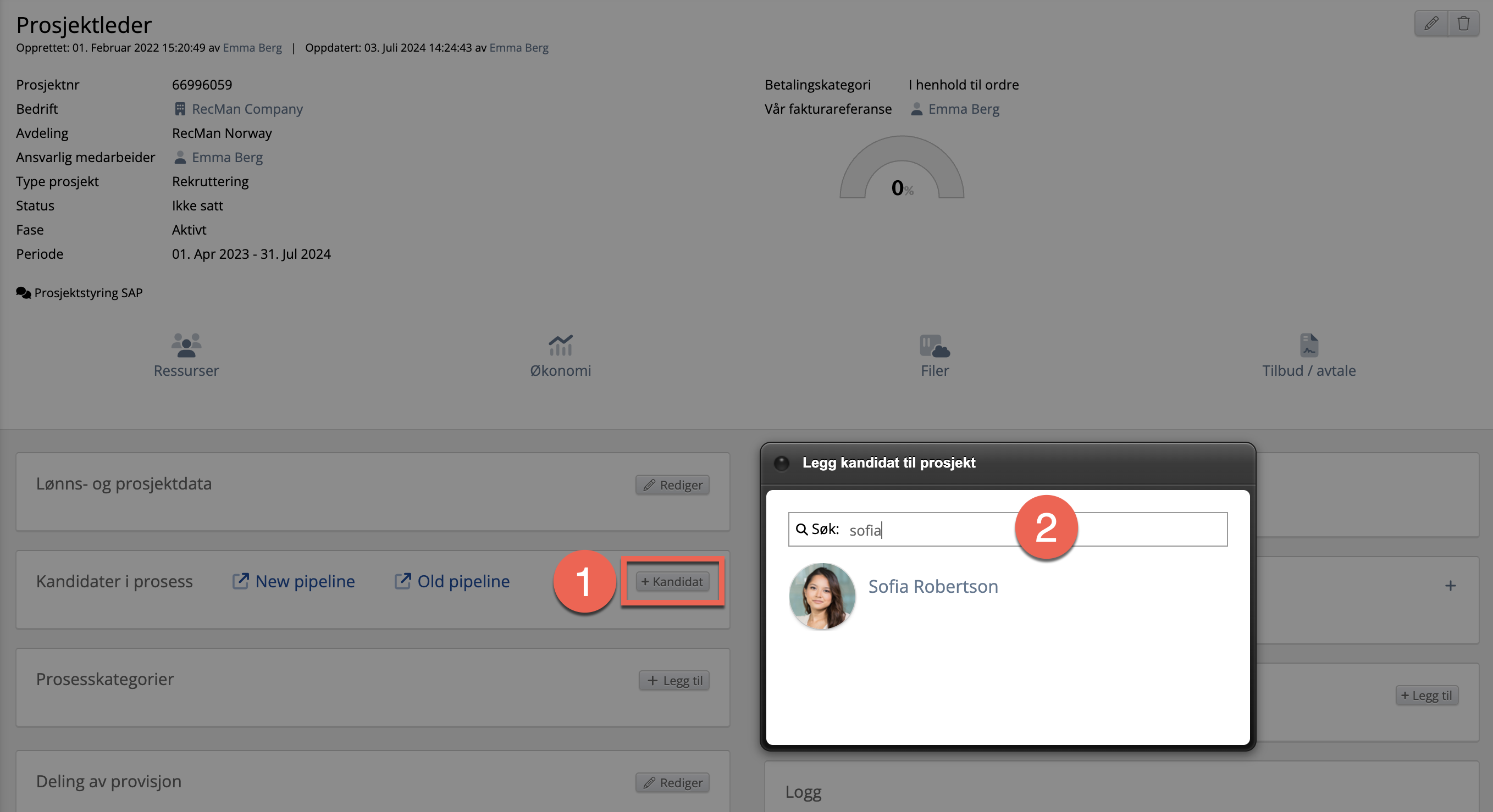This screenshot has height=812, width=1493.
Task: Close dialog with round dark button
Action: [x=781, y=463]
